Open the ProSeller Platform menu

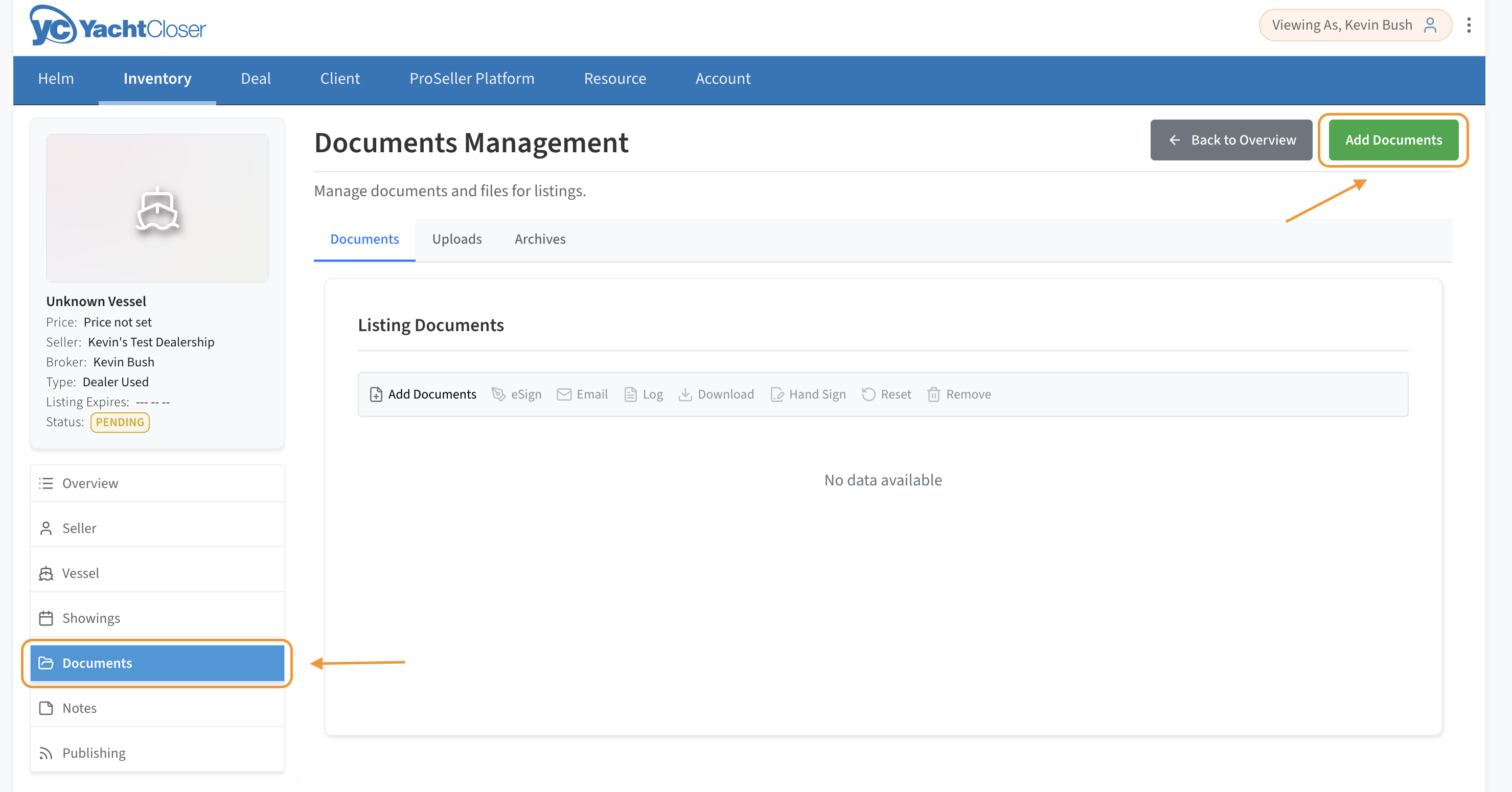[x=471, y=79]
